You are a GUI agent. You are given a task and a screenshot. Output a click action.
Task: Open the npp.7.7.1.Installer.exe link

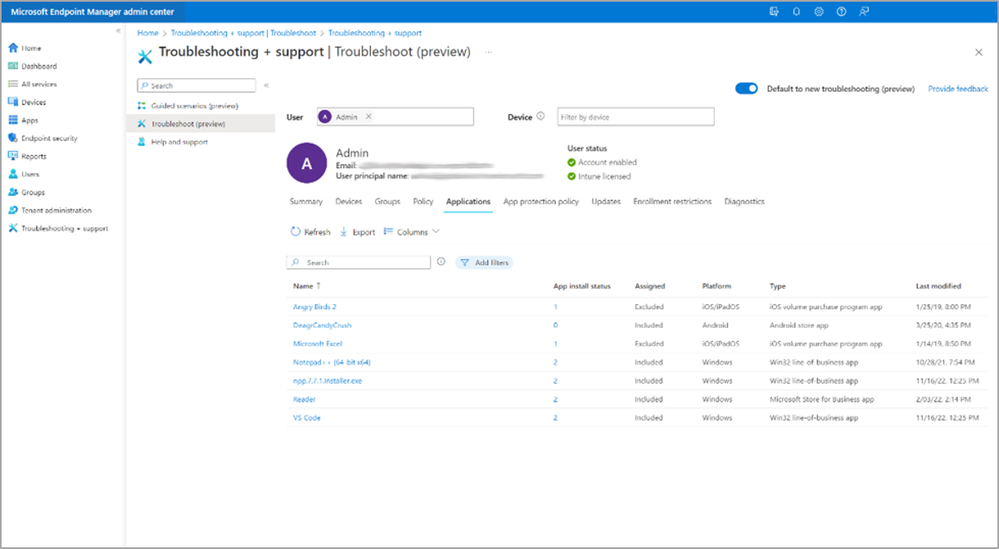pos(327,381)
